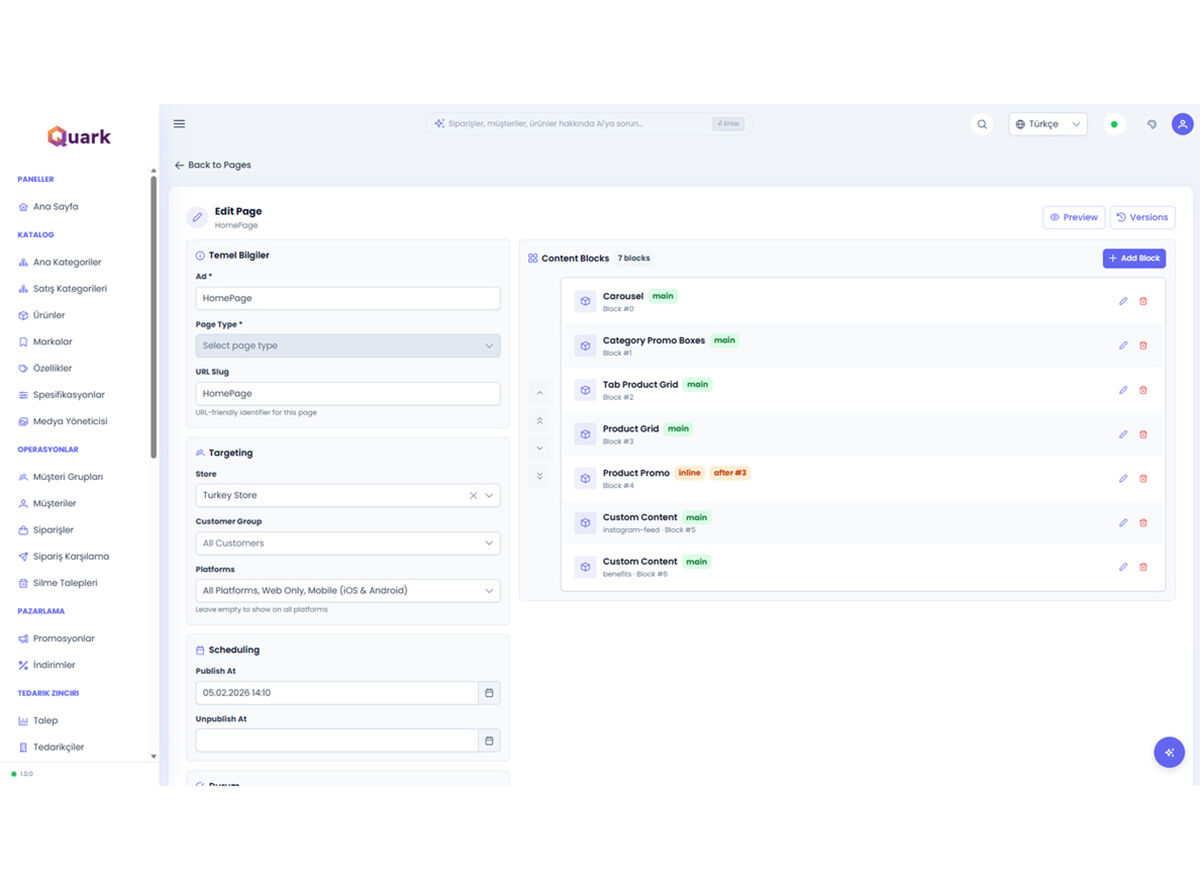Screen dimensions: 1200x889
Task: Expand the Customer Group dropdown
Action: pyautogui.click(x=347, y=543)
